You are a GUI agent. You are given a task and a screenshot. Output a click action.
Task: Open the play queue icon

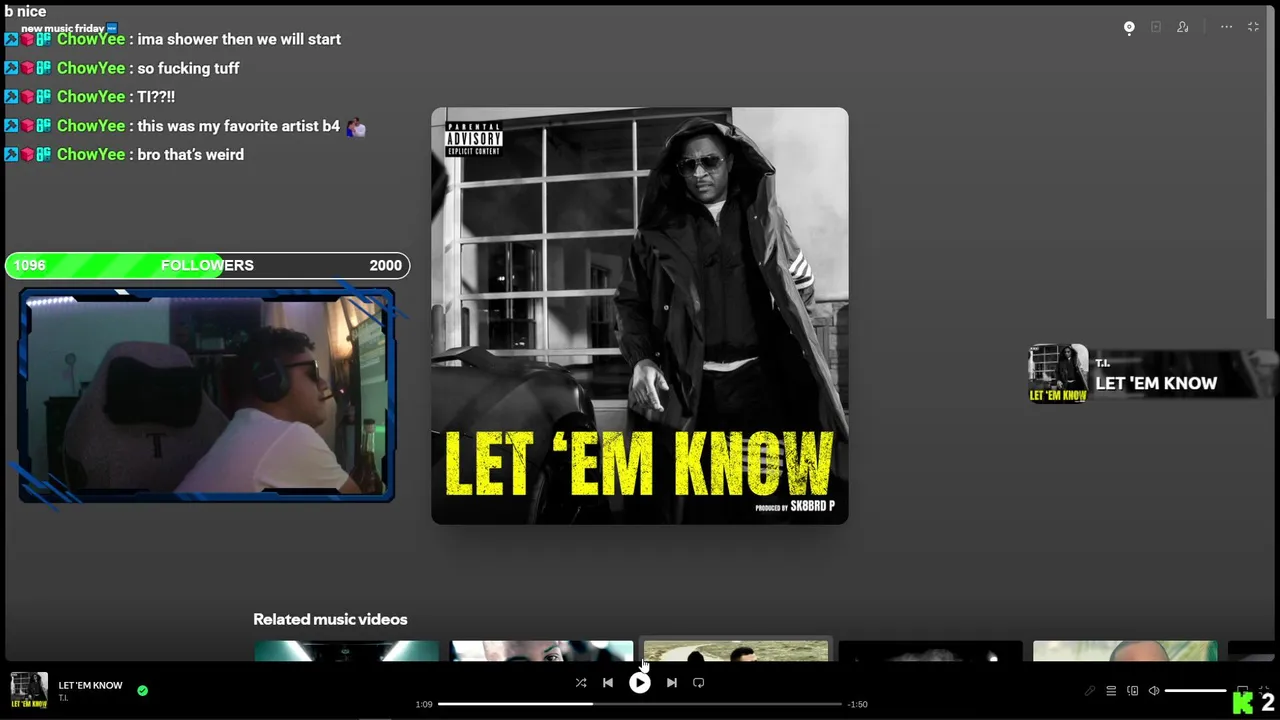coord(1111,691)
